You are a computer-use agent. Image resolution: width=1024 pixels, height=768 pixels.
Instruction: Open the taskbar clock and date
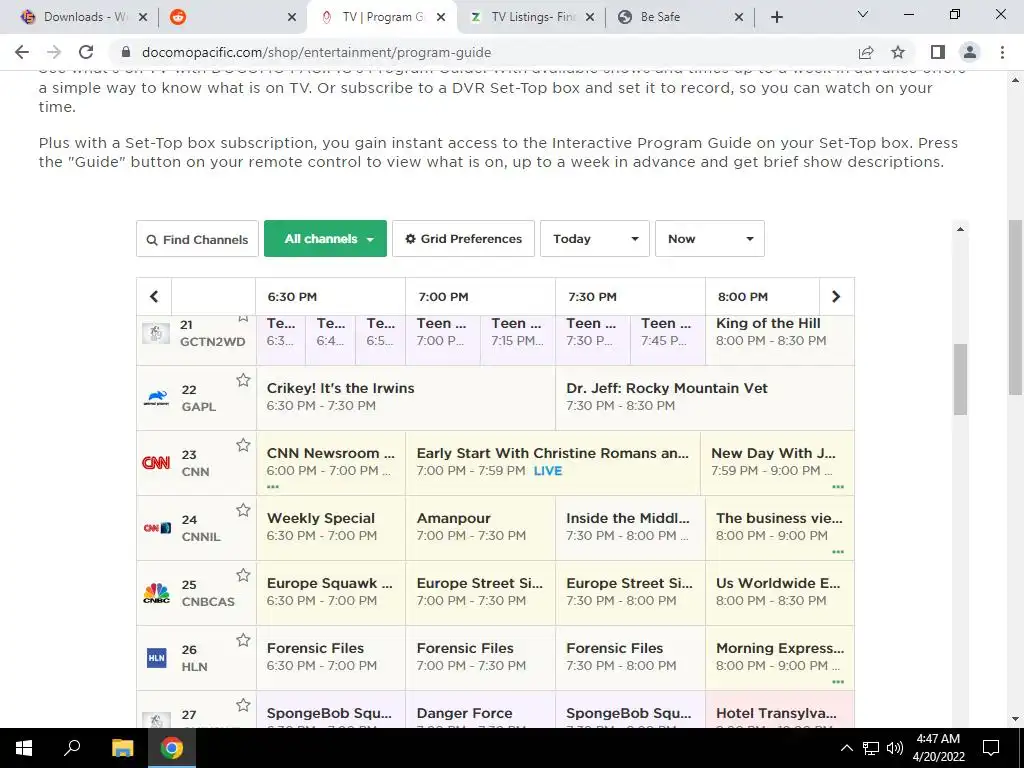[x=938, y=748]
